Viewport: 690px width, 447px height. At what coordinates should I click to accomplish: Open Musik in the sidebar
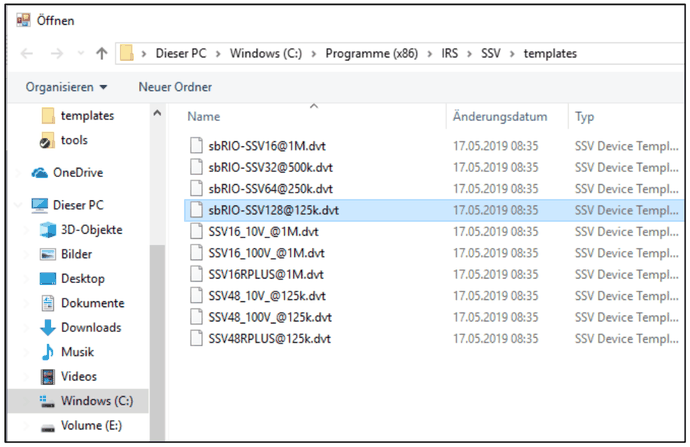77,352
